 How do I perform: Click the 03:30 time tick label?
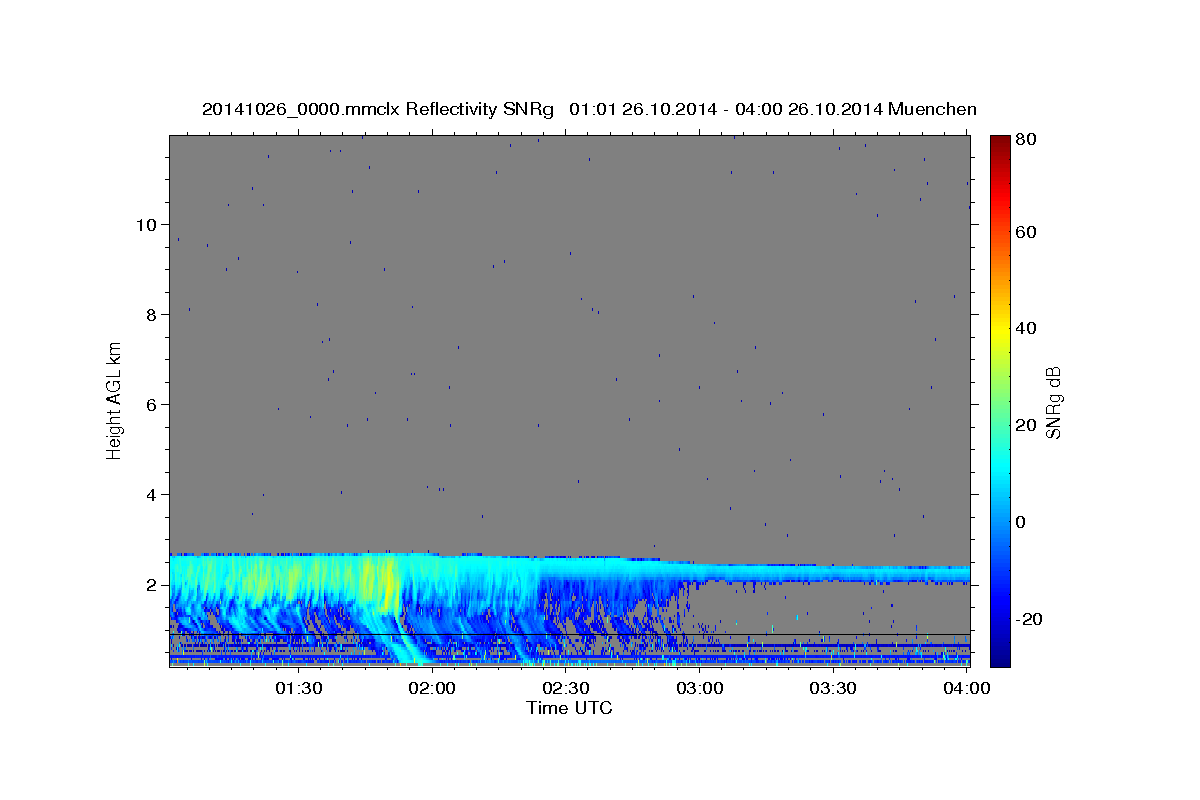point(833,688)
